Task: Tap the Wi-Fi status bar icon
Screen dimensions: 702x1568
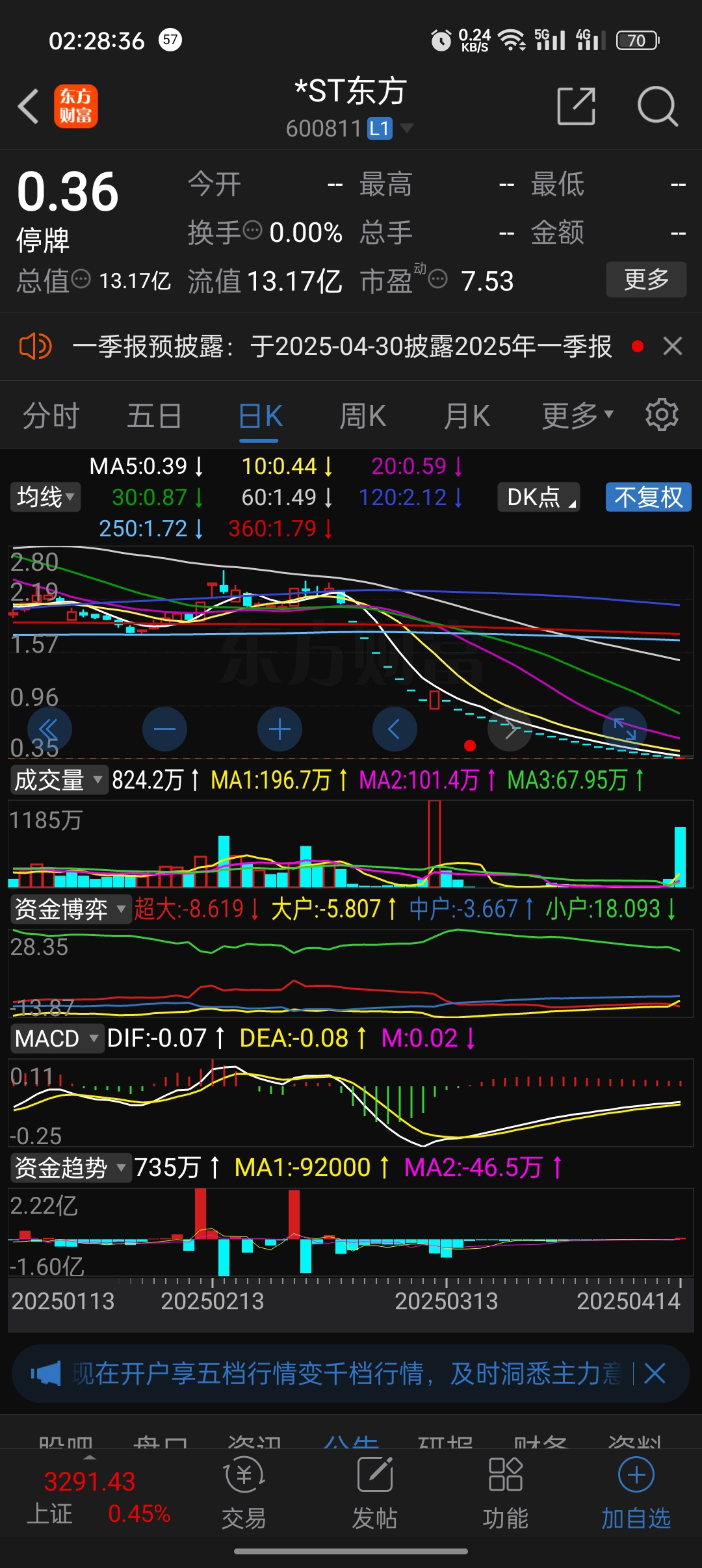Action: (512, 40)
